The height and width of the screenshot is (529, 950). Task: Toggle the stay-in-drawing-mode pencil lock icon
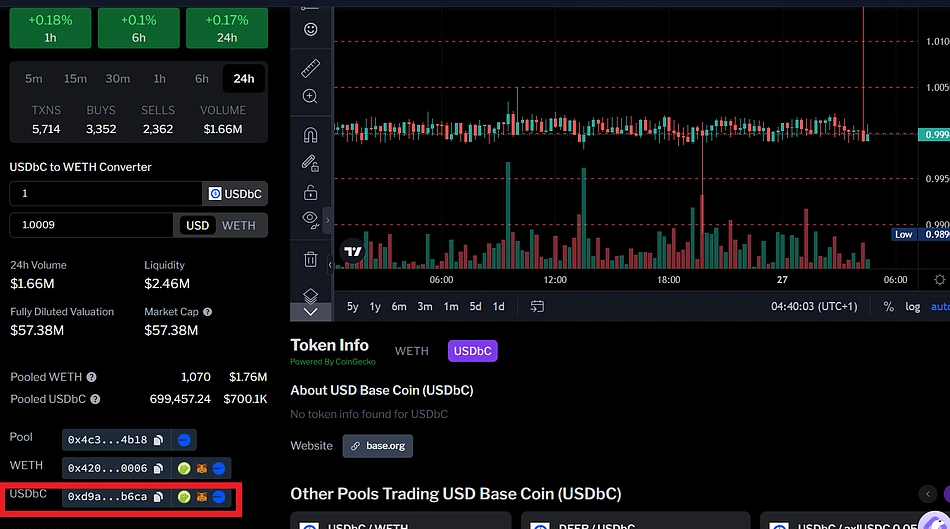[x=310, y=163]
